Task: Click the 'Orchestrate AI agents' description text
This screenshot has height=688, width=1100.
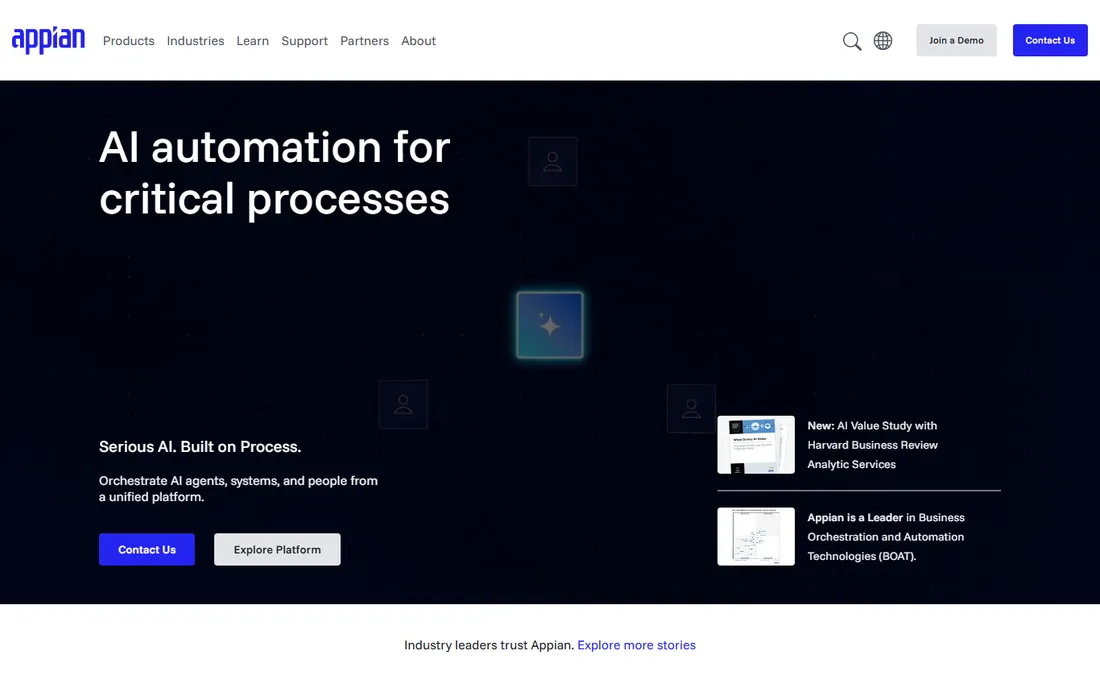Action: pos(239,489)
